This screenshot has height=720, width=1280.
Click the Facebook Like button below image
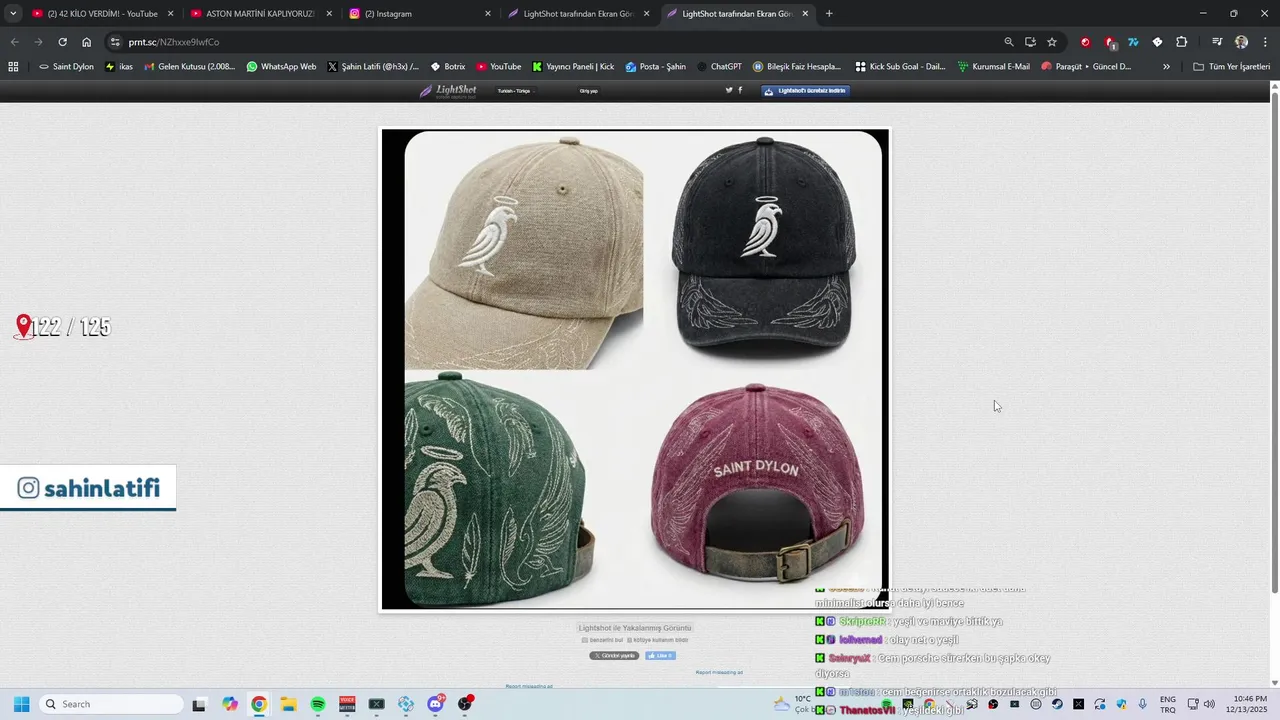pyautogui.click(x=660, y=656)
